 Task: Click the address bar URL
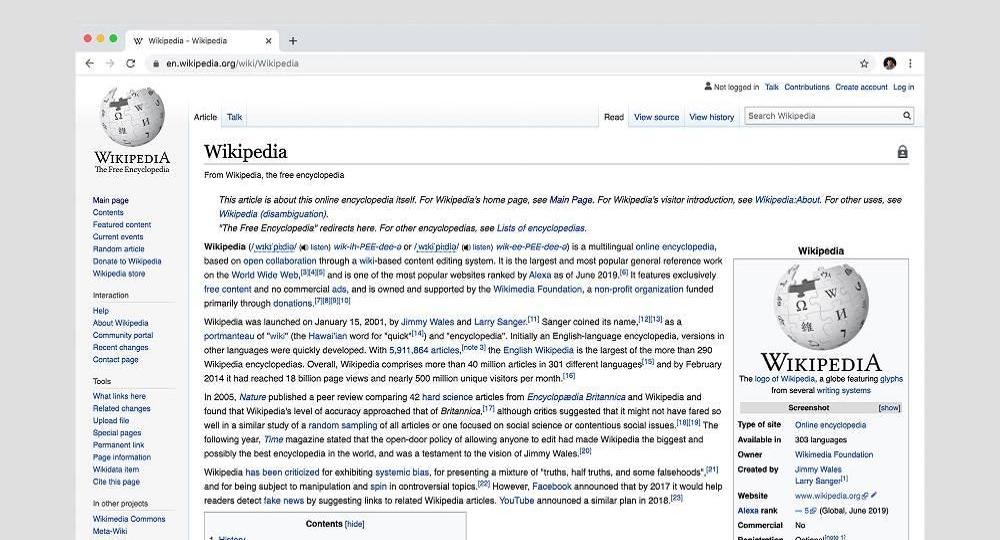tap(232, 64)
